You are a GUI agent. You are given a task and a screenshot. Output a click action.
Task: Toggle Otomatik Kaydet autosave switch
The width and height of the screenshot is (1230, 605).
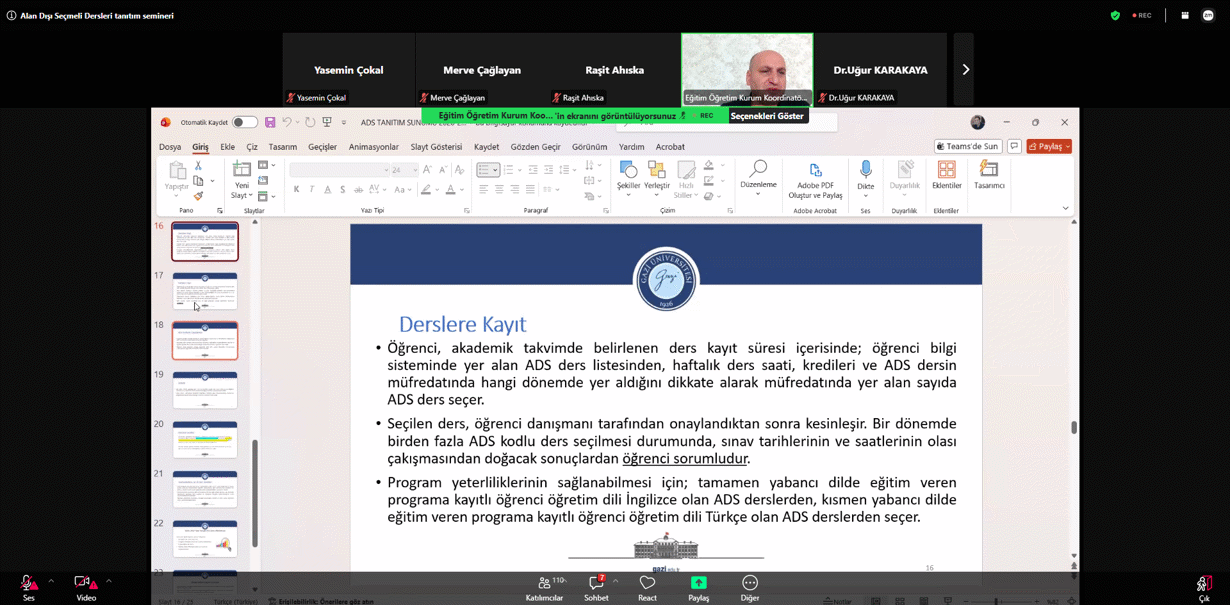coord(245,122)
